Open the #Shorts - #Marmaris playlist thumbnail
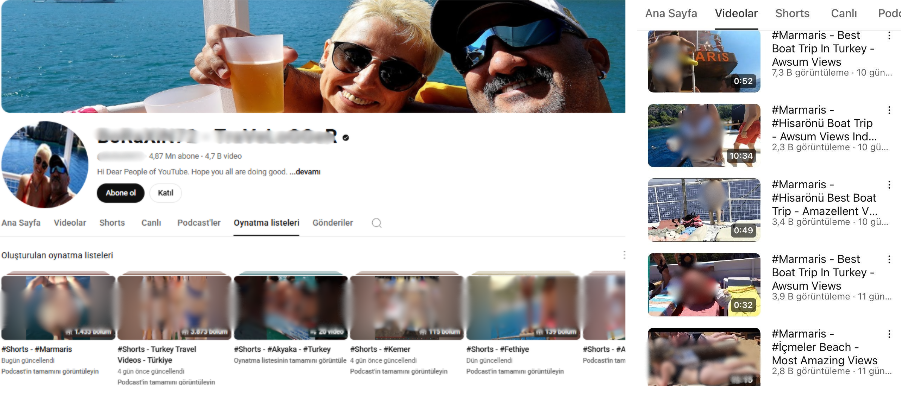This screenshot has width=909, height=395. [58, 306]
